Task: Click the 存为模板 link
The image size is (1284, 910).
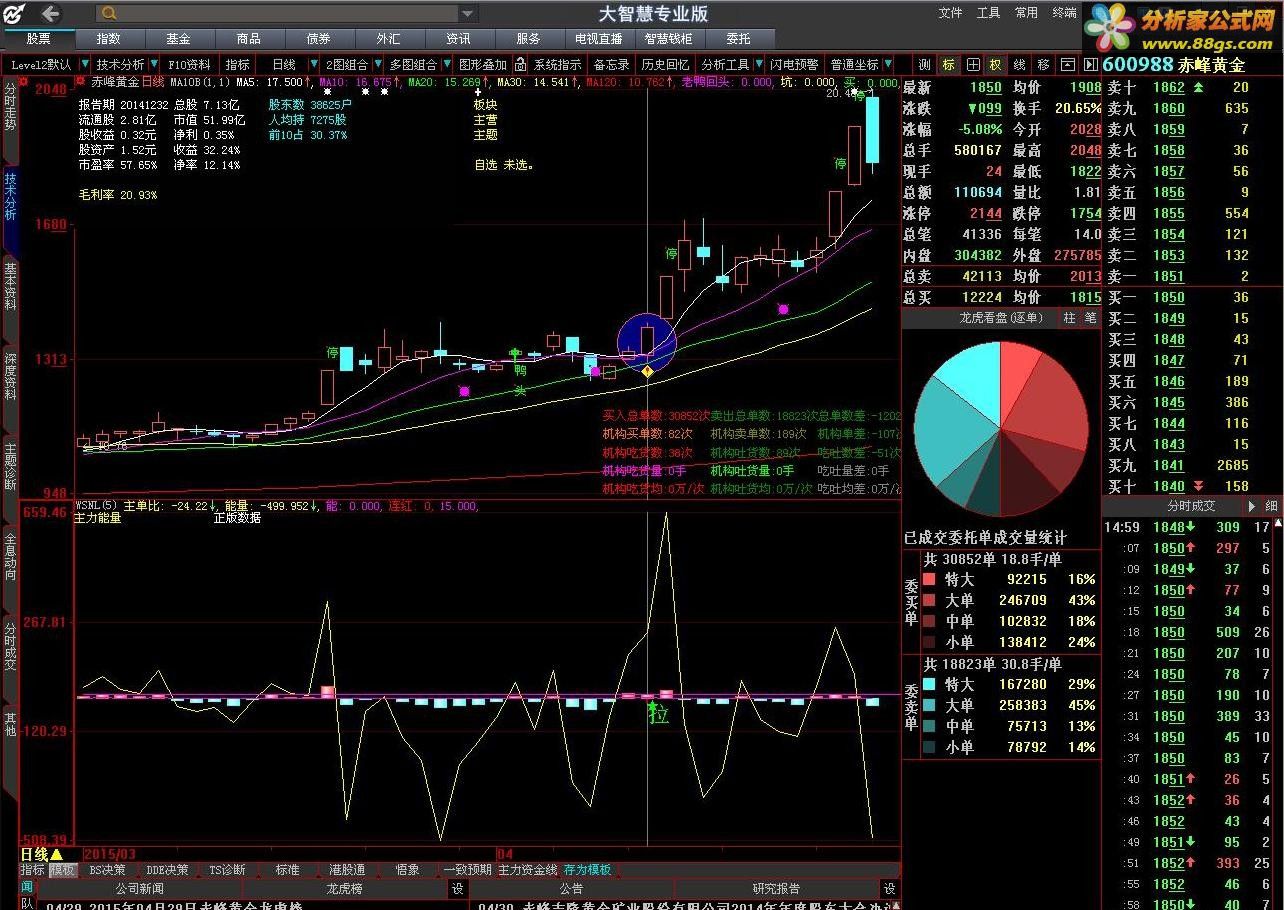Action: coord(588,870)
